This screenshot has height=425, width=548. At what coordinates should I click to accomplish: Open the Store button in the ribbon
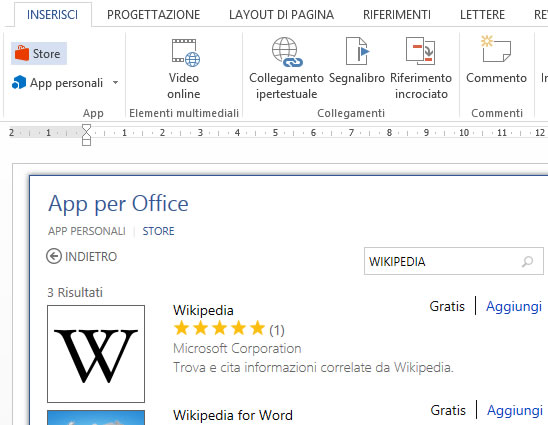pos(38,53)
